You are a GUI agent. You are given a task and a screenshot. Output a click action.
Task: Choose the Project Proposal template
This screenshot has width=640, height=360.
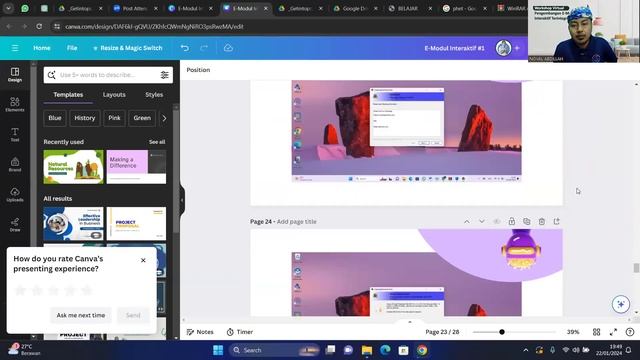136,224
